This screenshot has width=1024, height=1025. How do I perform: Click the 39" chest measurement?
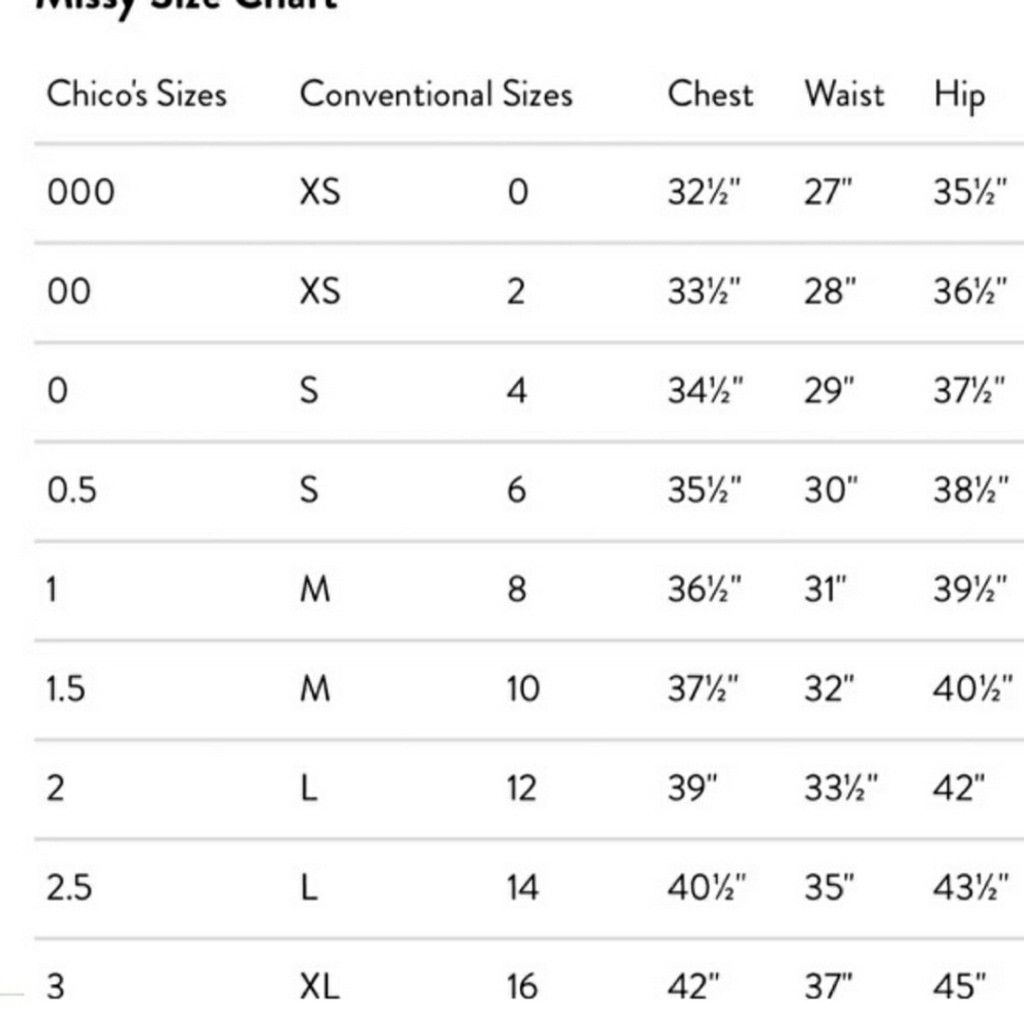[x=692, y=788]
